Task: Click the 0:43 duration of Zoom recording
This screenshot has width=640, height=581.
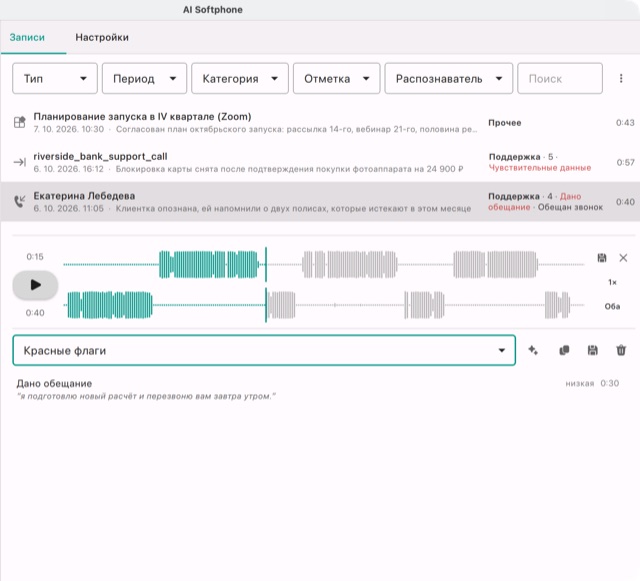Action: (x=625, y=122)
